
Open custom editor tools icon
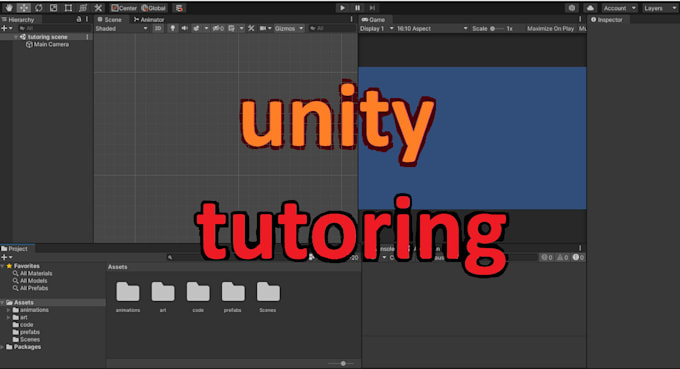[98, 8]
